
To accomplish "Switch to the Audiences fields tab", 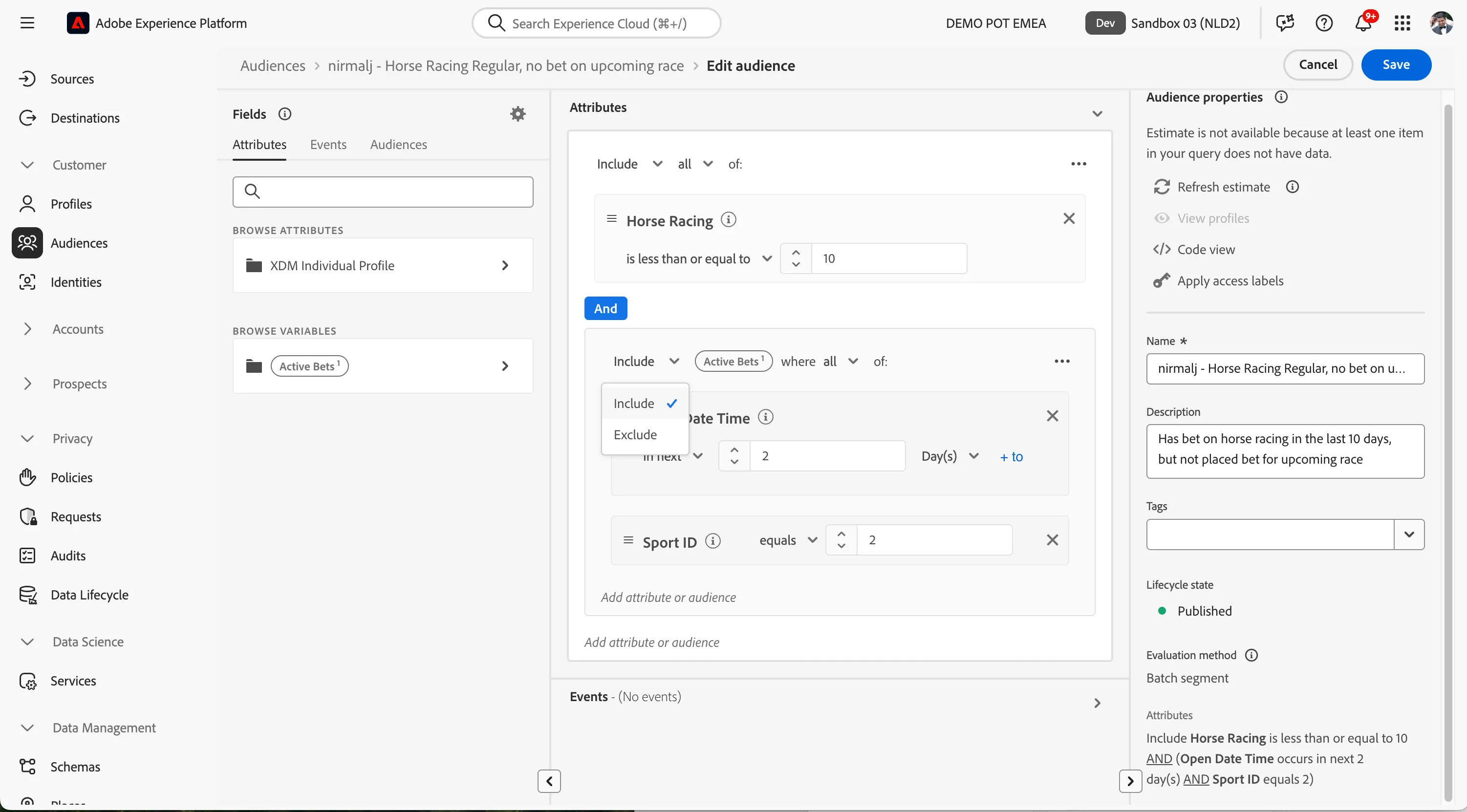I will point(398,145).
